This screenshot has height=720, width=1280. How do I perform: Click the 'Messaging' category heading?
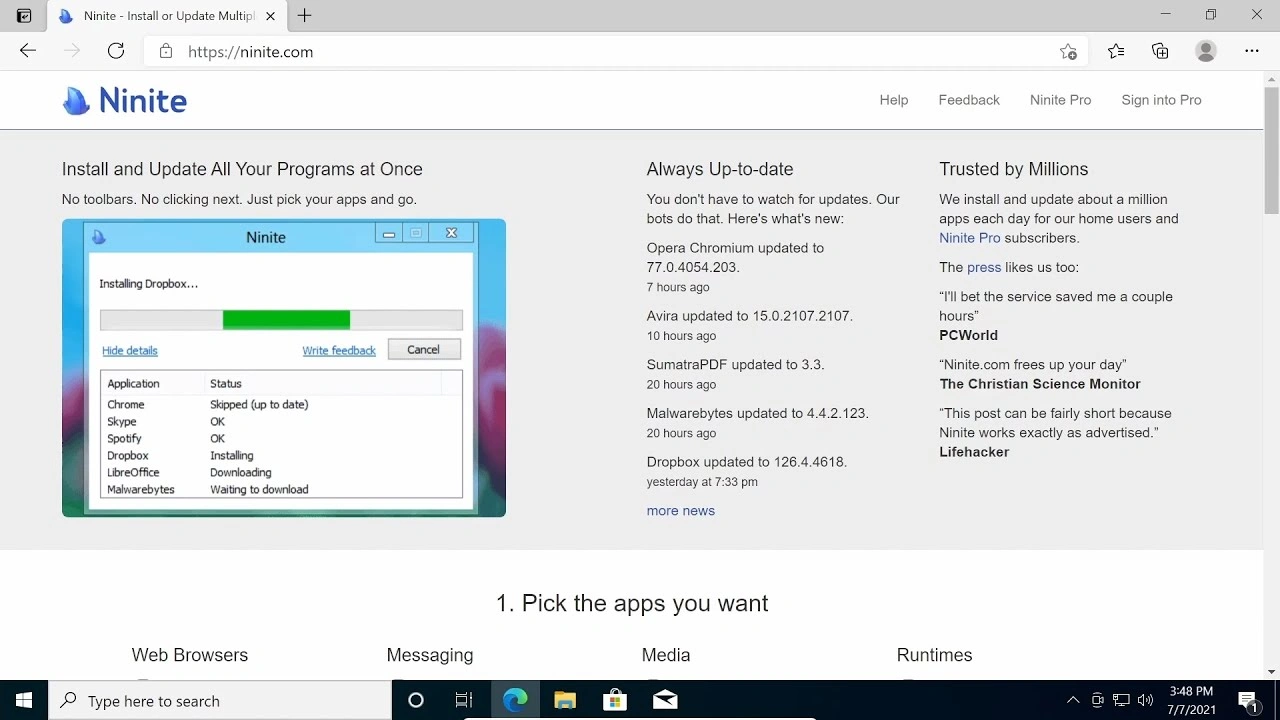[x=430, y=655]
